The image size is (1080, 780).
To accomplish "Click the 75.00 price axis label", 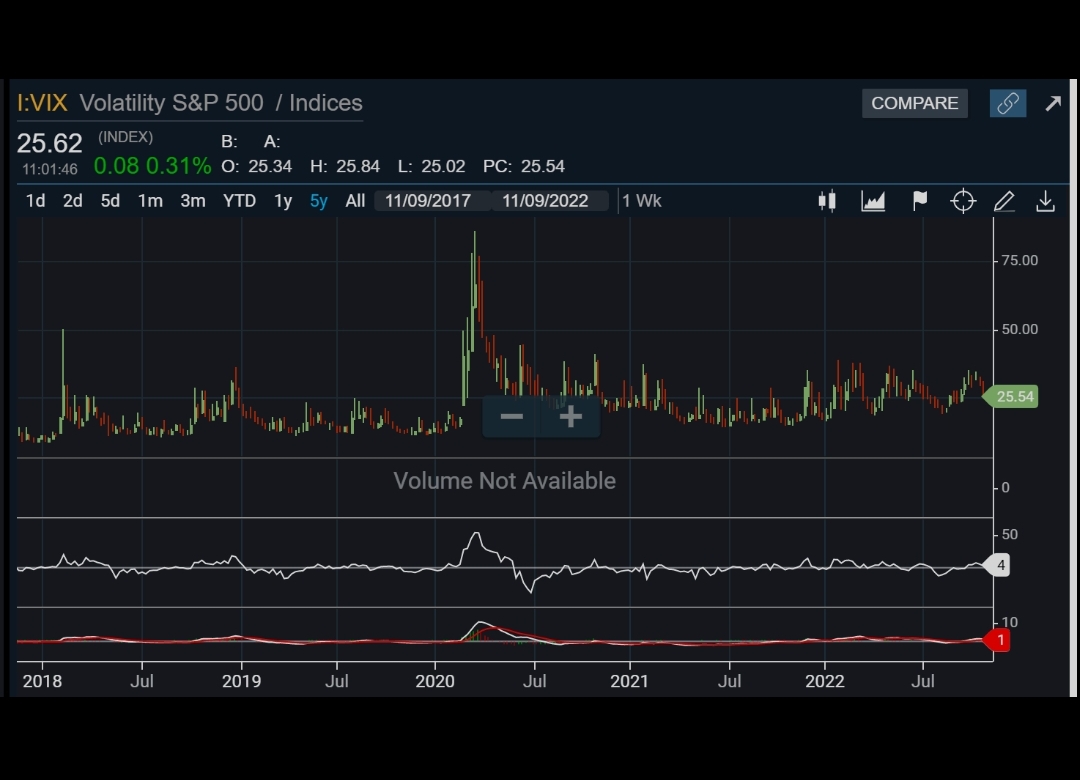I will (1019, 260).
